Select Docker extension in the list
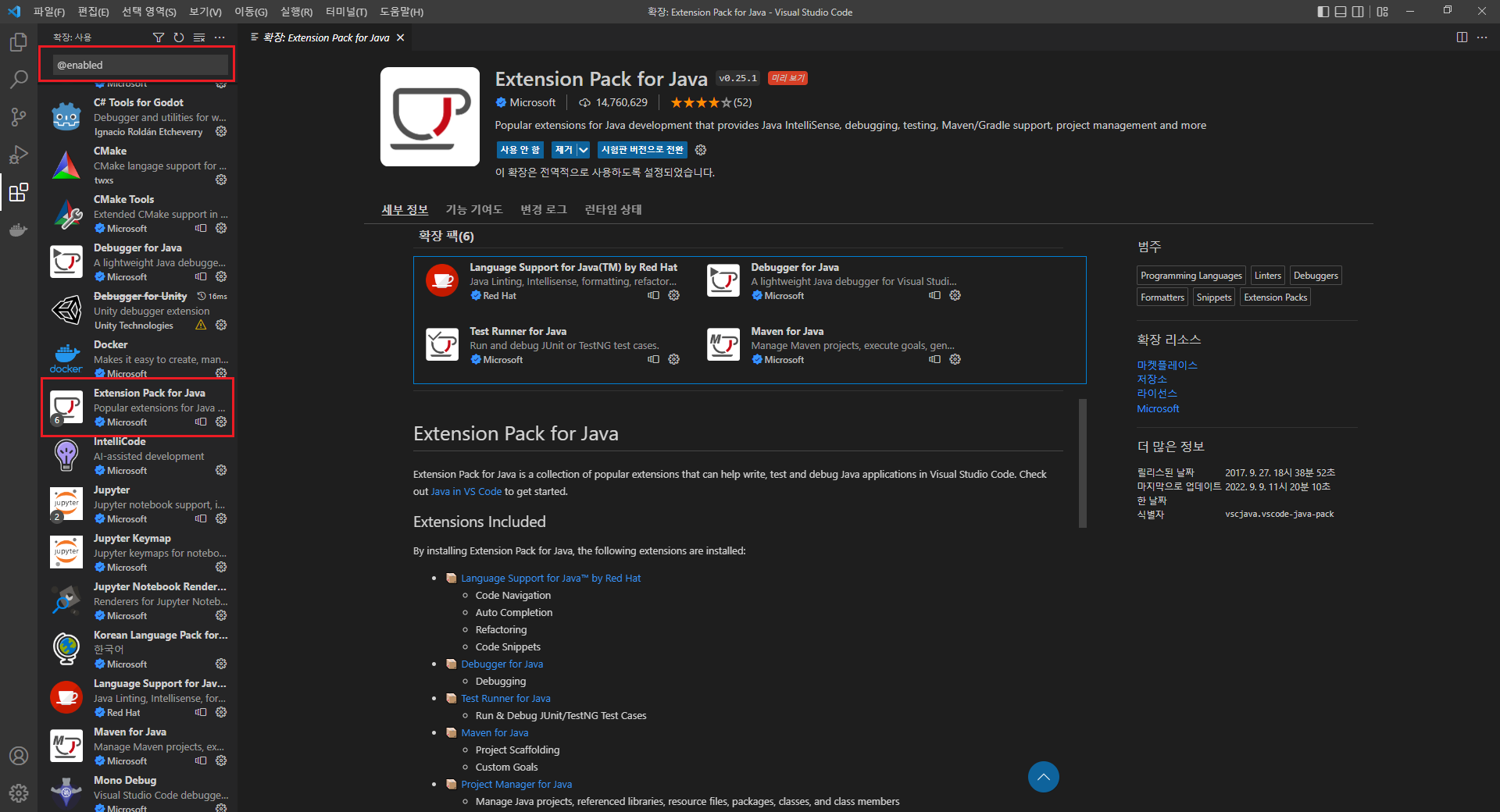This screenshot has height=812, width=1500. (137, 358)
